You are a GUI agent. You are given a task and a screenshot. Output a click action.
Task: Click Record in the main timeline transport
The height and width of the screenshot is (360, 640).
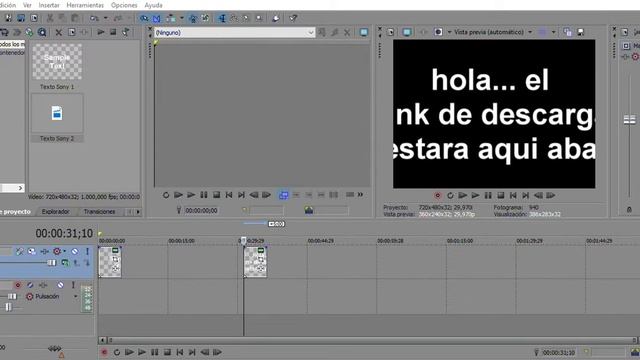pyautogui.click(x=104, y=352)
